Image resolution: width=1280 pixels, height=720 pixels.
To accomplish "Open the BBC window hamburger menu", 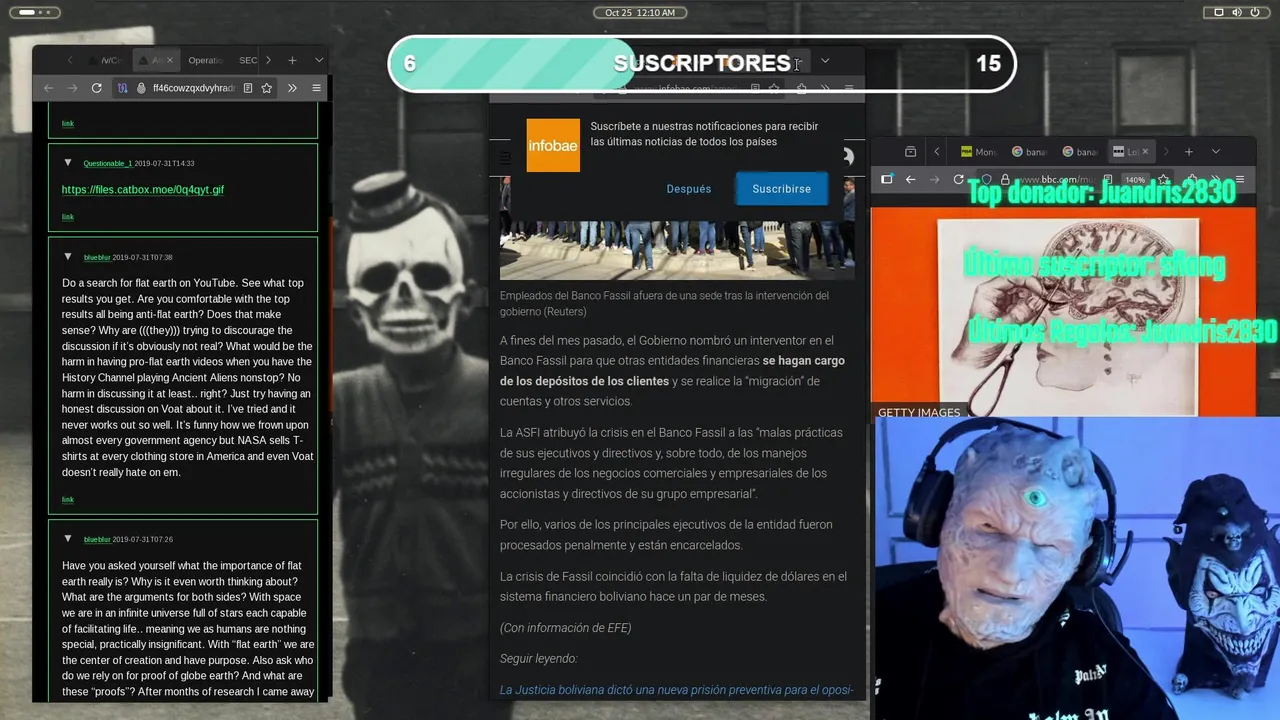I will click(1240, 179).
